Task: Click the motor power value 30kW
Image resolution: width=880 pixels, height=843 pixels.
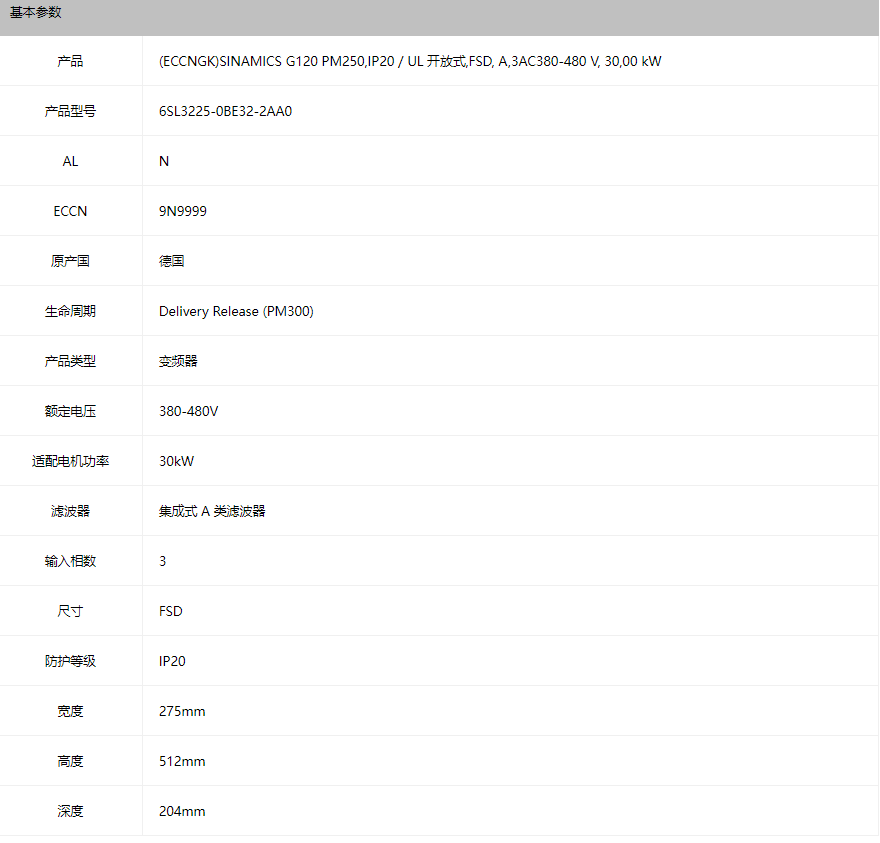Action: [176, 461]
